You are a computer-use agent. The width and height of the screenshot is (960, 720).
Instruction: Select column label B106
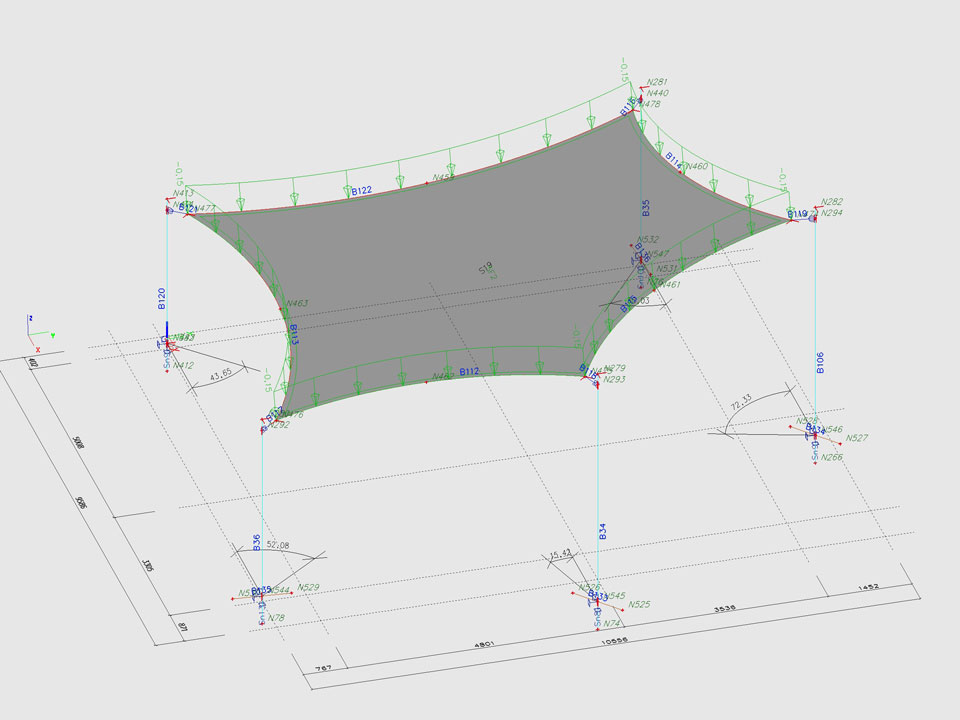click(820, 362)
